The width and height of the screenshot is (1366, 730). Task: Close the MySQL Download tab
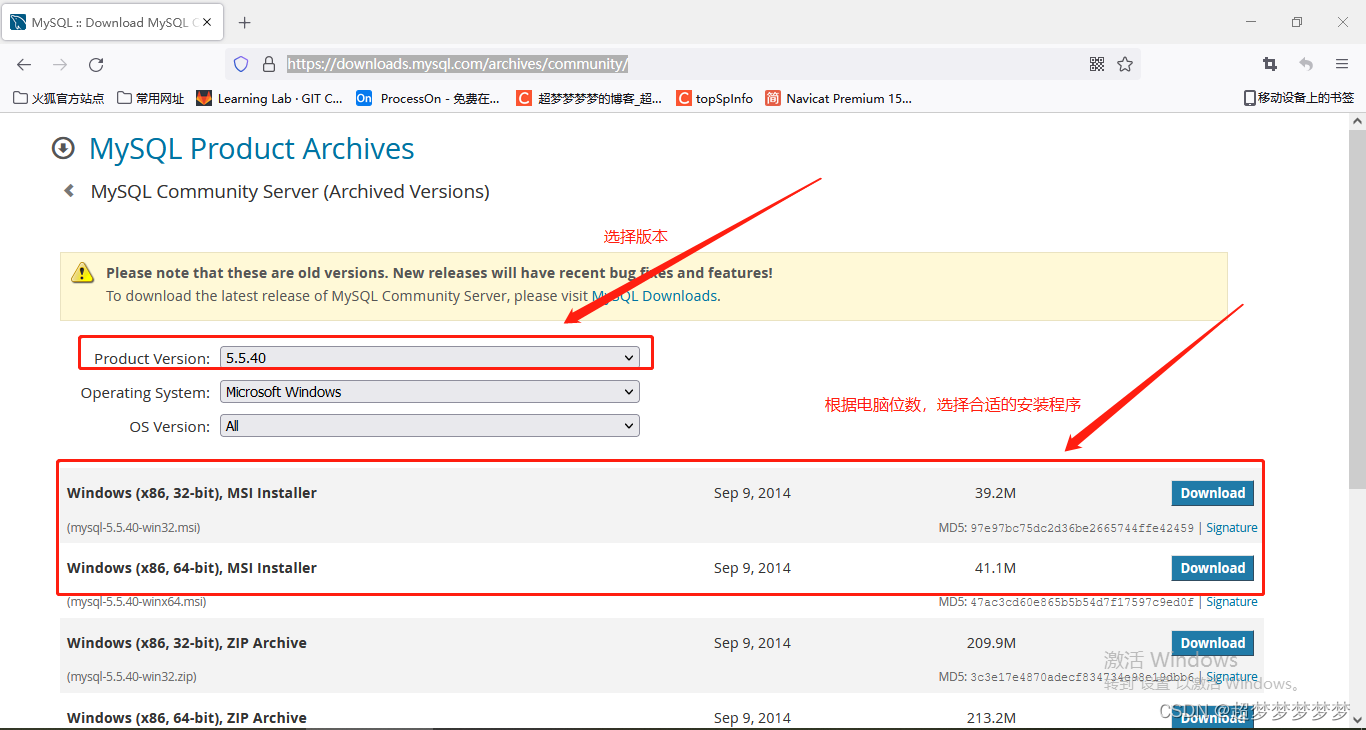coord(208,22)
